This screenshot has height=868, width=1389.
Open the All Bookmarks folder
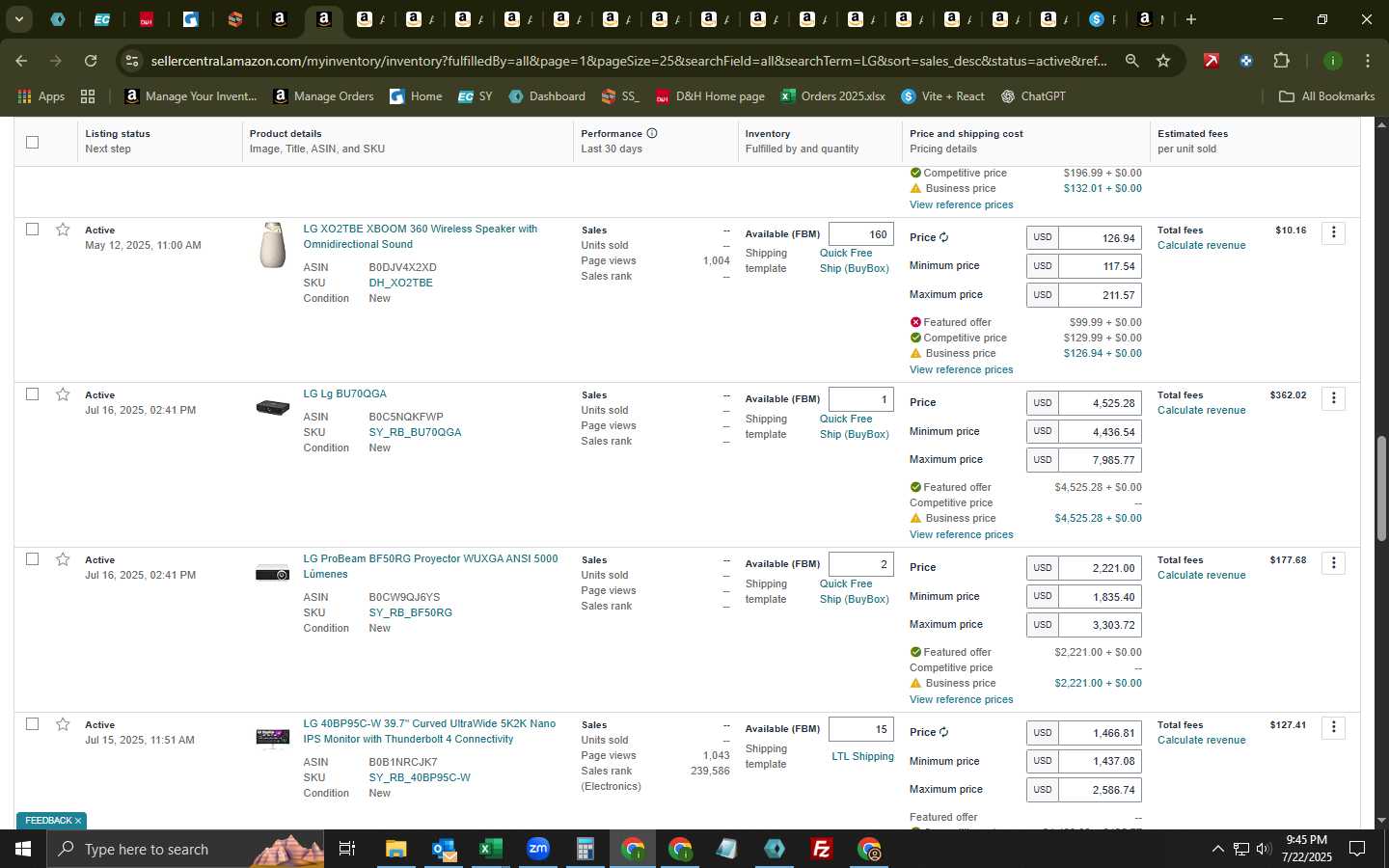point(1326,96)
